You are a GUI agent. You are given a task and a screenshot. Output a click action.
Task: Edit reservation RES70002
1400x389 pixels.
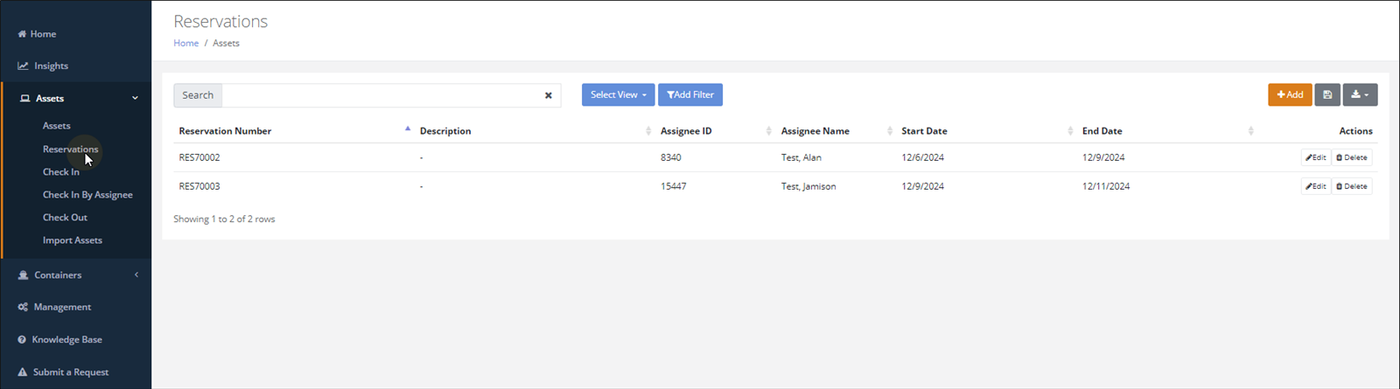(1315, 158)
